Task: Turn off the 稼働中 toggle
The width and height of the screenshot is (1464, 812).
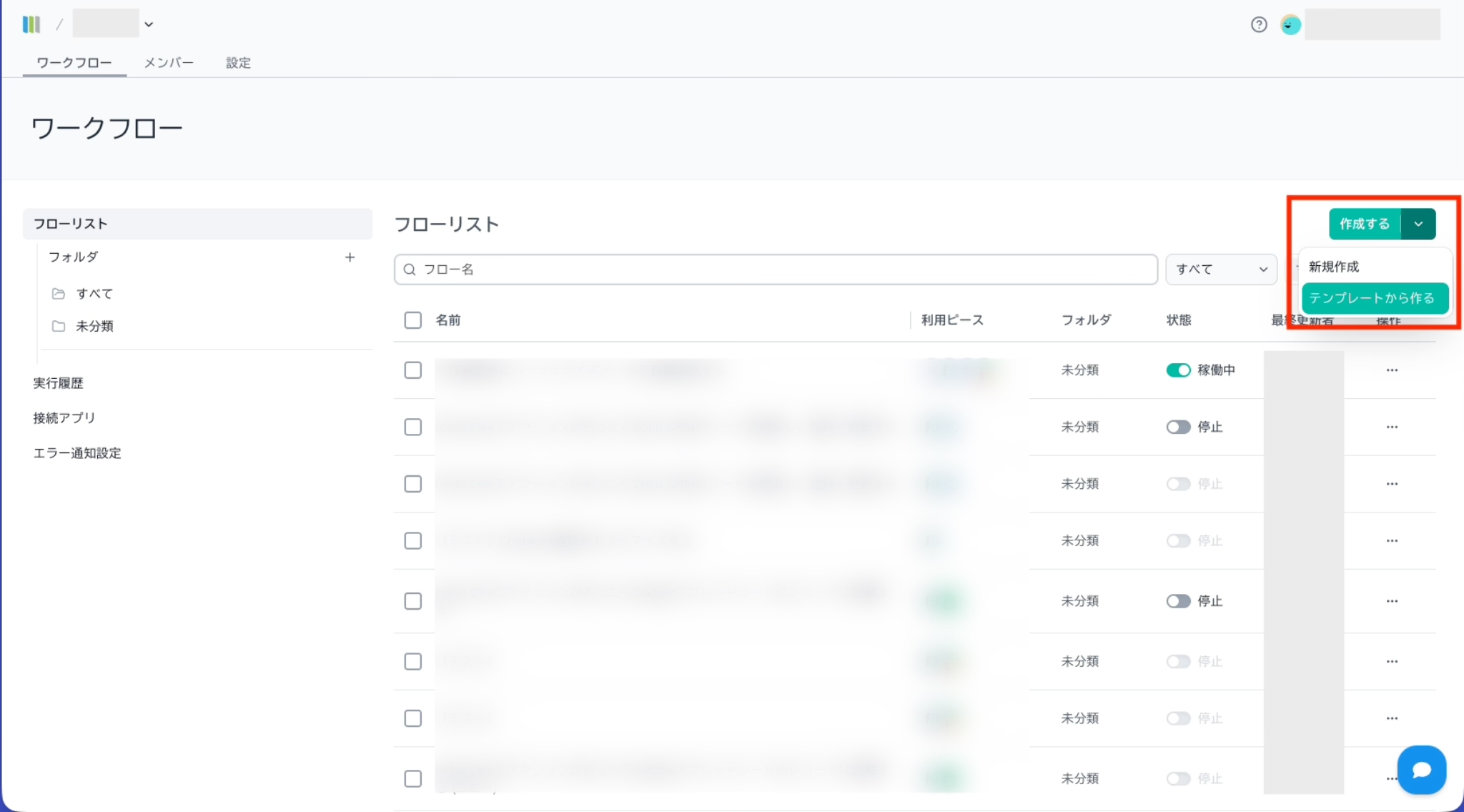Action: 1178,370
